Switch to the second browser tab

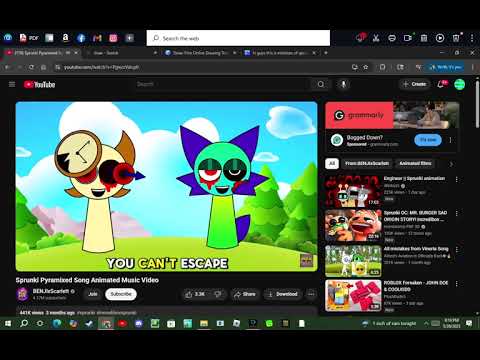(x=120, y=53)
